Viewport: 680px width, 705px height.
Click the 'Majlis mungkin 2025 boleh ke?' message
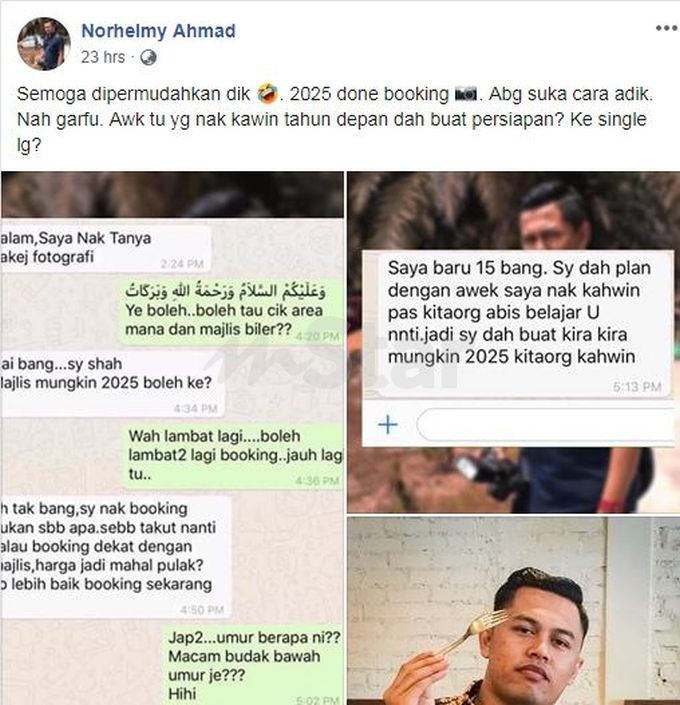point(112,383)
